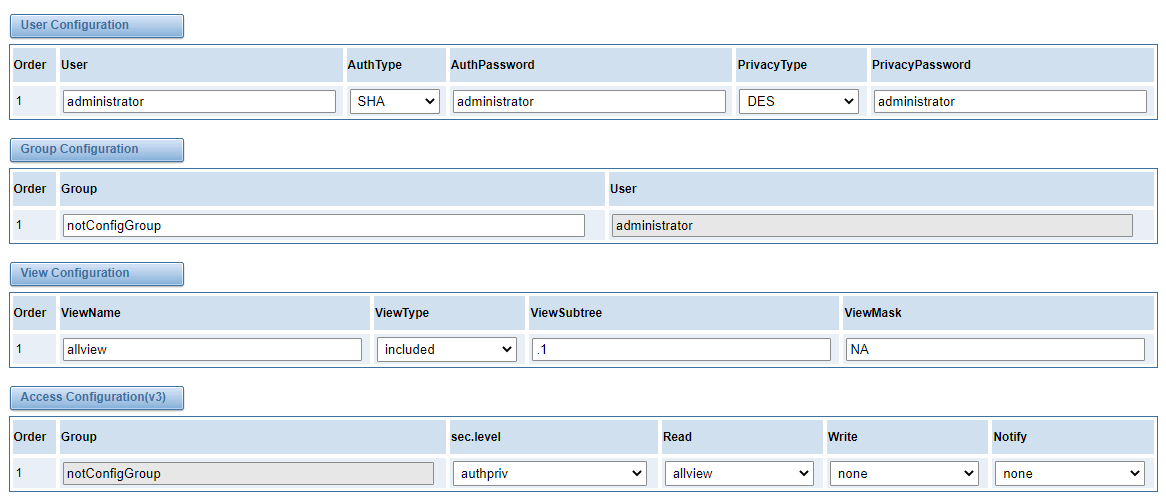Open the ViewType included dropdown
Viewport: 1166px width, 497px height.
point(446,350)
